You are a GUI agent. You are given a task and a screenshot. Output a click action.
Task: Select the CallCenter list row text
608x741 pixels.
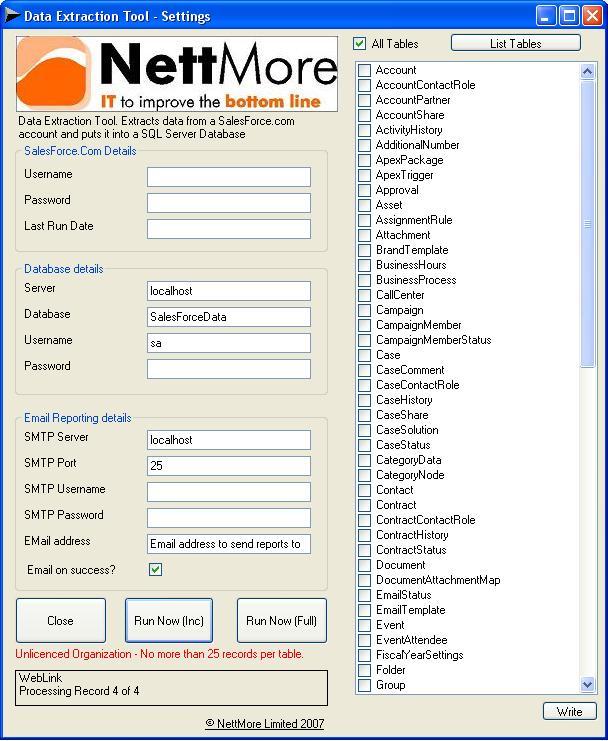(x=400, y=295)
